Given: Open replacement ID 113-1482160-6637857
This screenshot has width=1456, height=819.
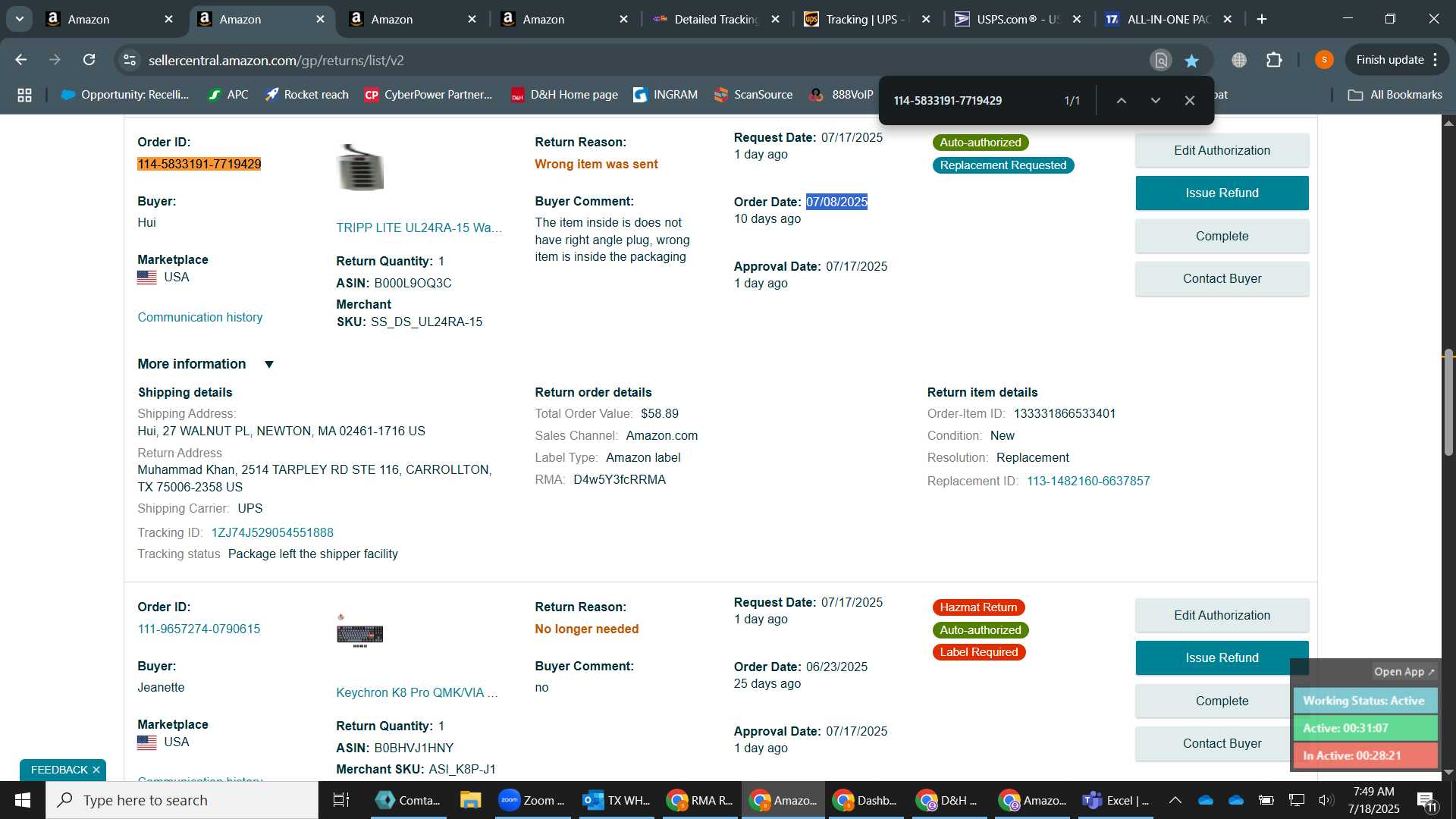Looking at the screenshot, I should (1088, 481).
